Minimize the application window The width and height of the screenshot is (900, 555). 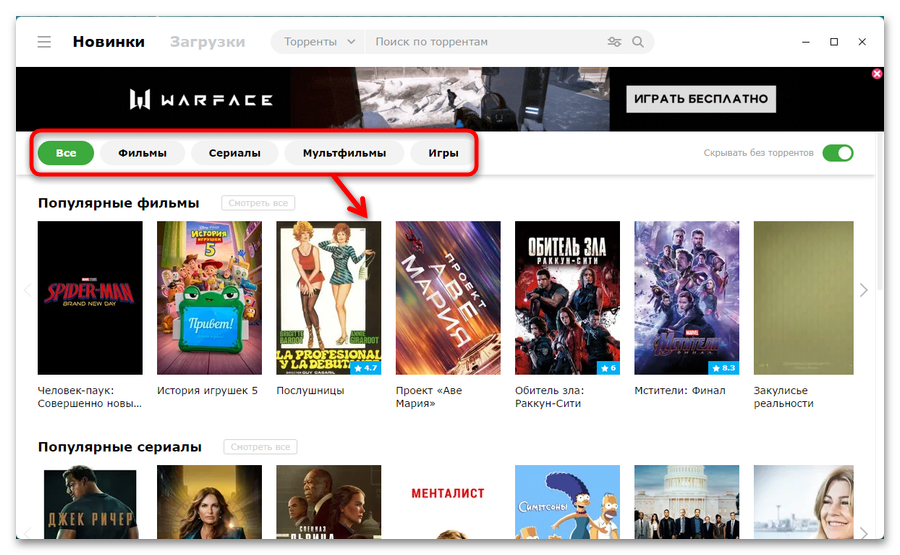806,42
